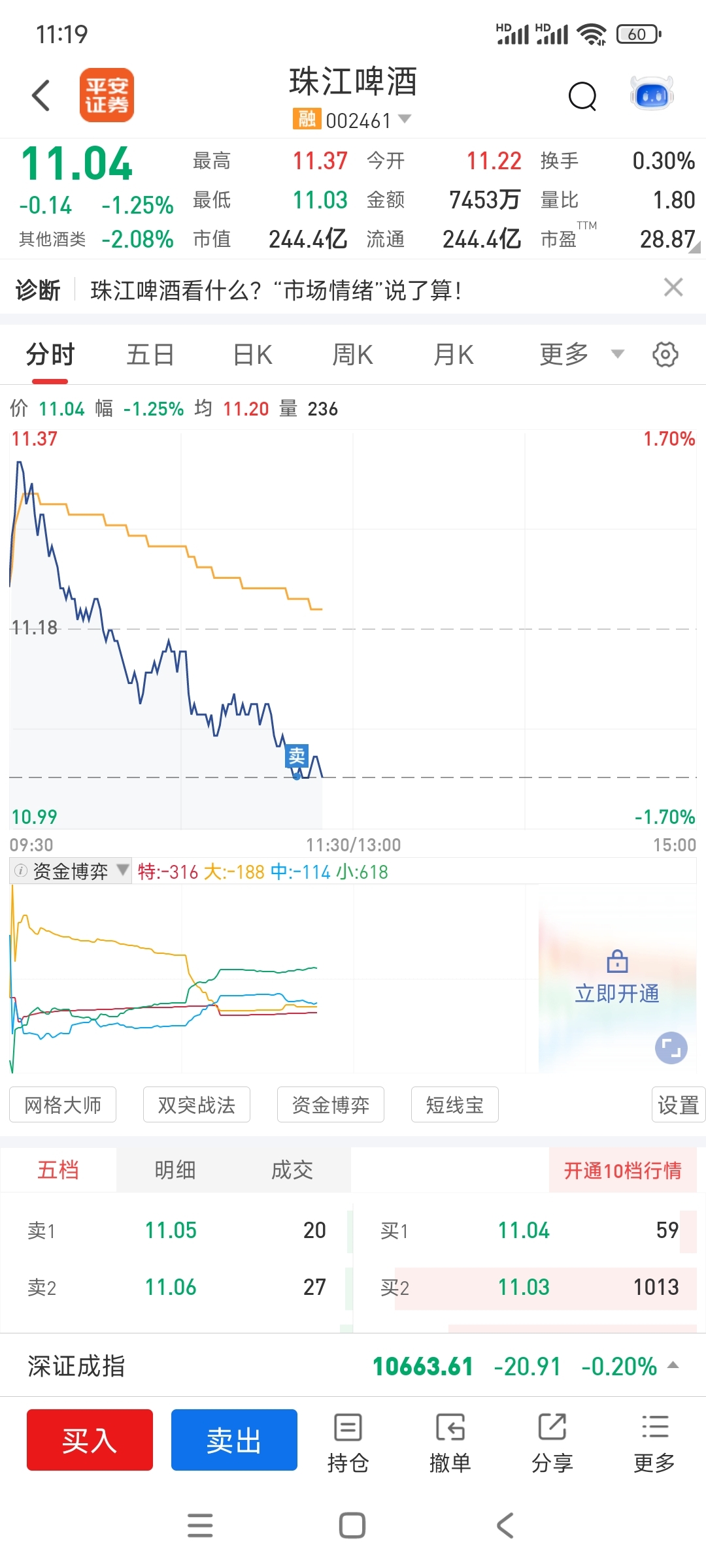Expand stock code 002461 dropdown
Image resolution: width=706 pixels, height=1568 pixels.
click(x=405, y=119)
